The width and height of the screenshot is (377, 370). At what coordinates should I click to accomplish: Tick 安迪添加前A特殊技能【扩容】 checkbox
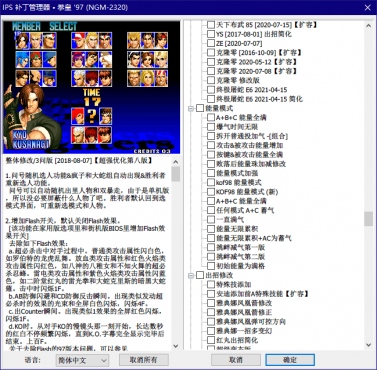tap(211, 294)
